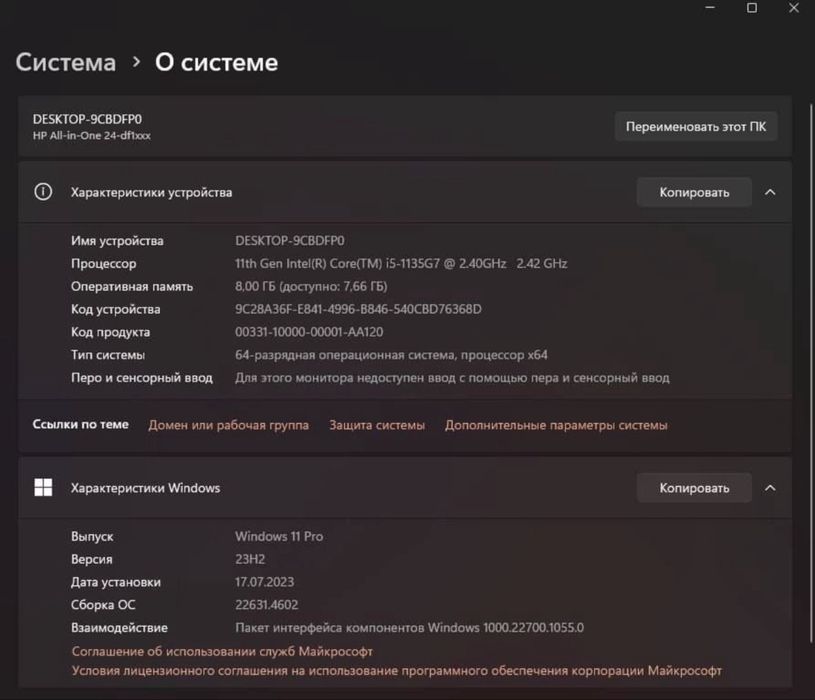Click the product ID 00331-10000-00001-AA120
815x700 pixels.
point(309,332)
